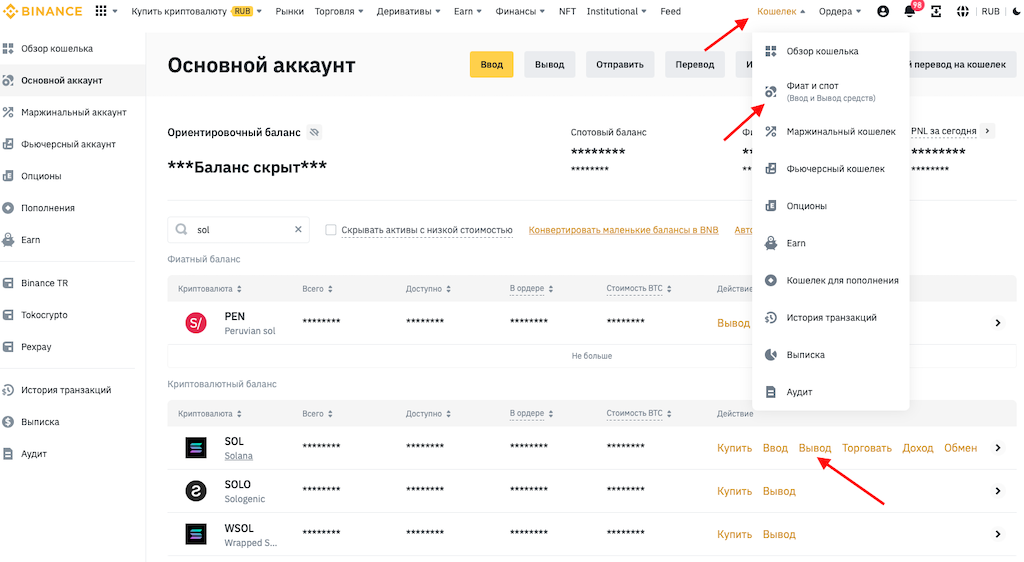Viewport: 1024px width, 562px height.
Task: Click the yellow Ввод button
Action: pos(492,65)
